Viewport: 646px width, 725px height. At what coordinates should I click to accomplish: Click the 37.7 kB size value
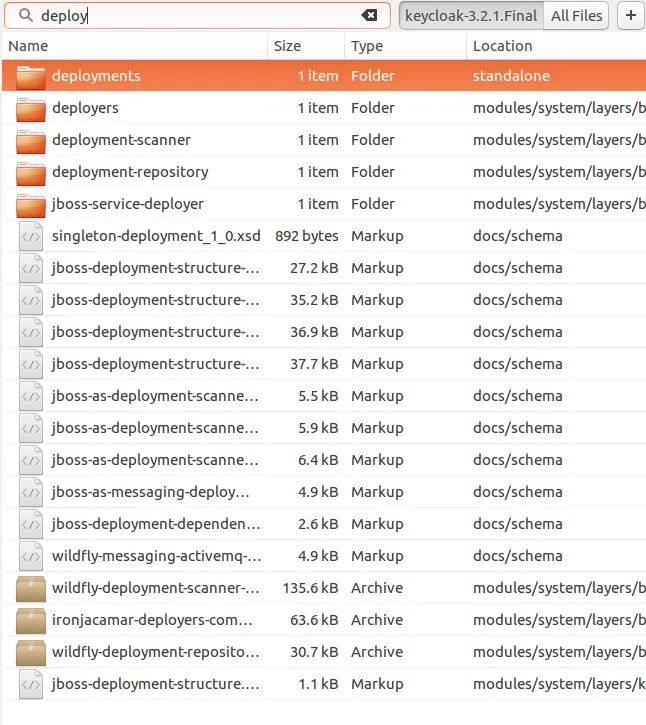tap(314, 364)
